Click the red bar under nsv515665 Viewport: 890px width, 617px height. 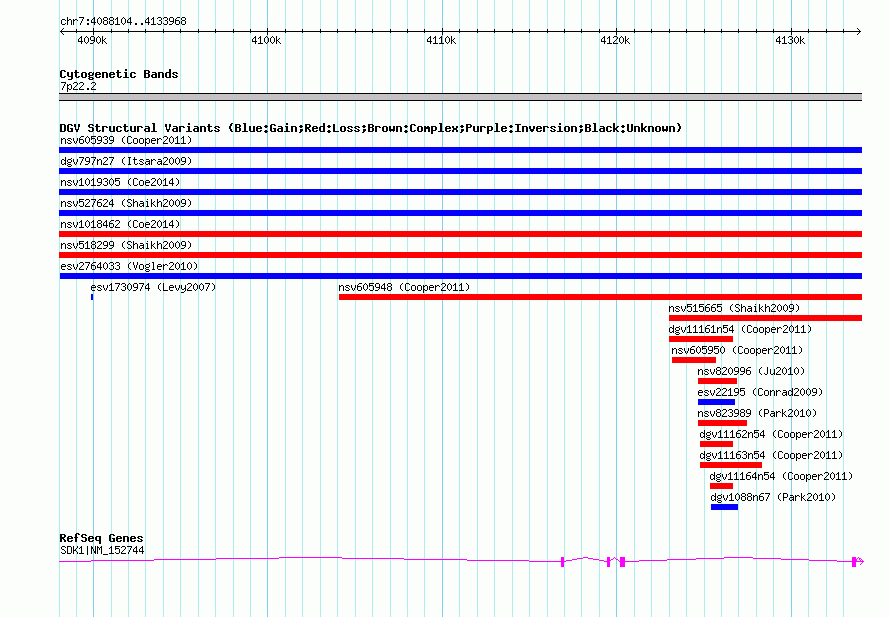765,318
